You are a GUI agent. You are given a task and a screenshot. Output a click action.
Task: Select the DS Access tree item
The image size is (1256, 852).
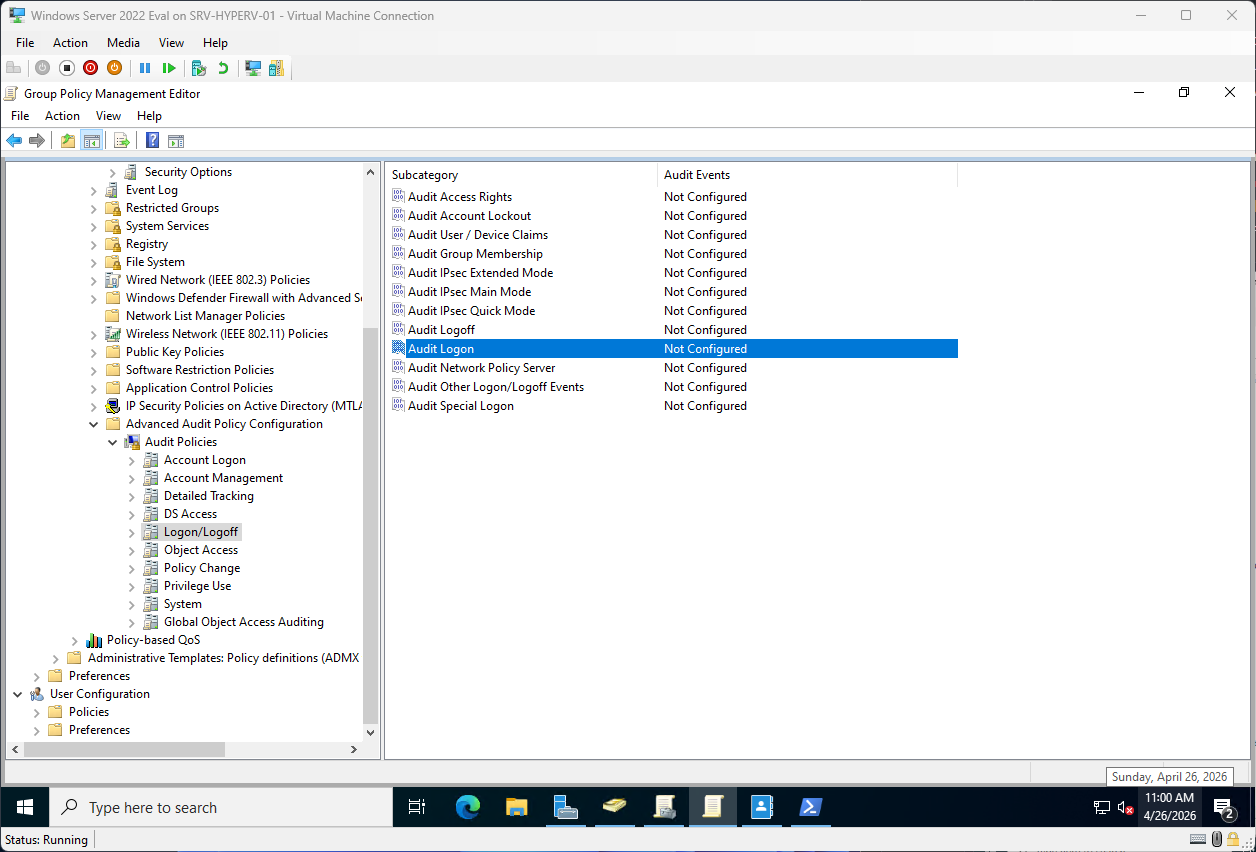(190, 514)
